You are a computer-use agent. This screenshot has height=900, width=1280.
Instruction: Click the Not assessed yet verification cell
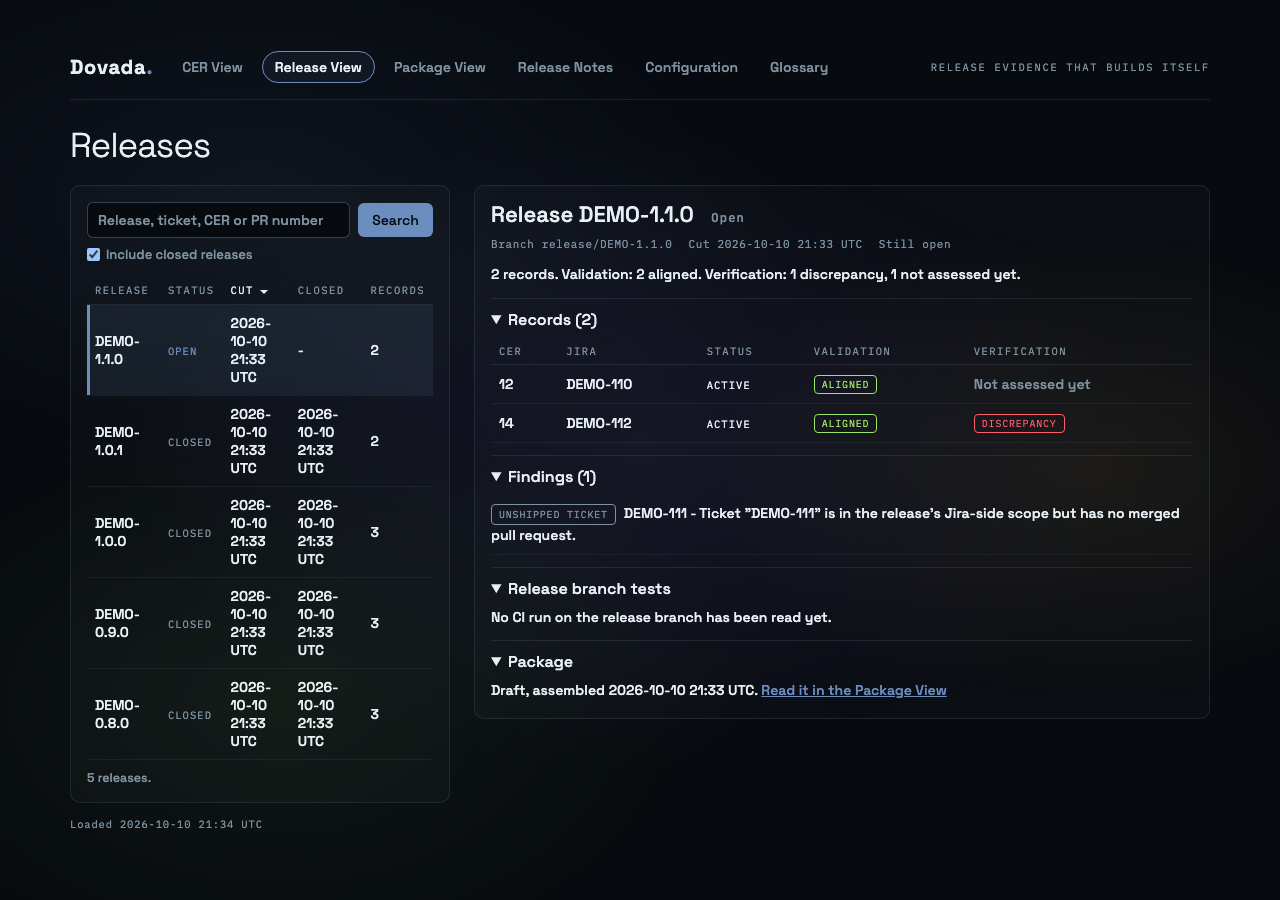1032,385
